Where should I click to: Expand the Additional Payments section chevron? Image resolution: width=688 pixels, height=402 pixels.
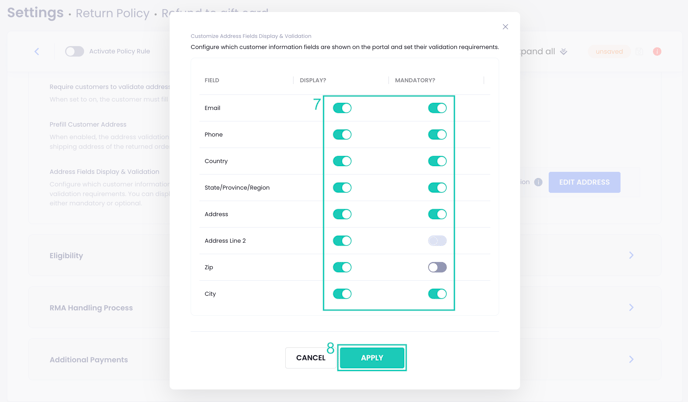click(x=631, y=359)
